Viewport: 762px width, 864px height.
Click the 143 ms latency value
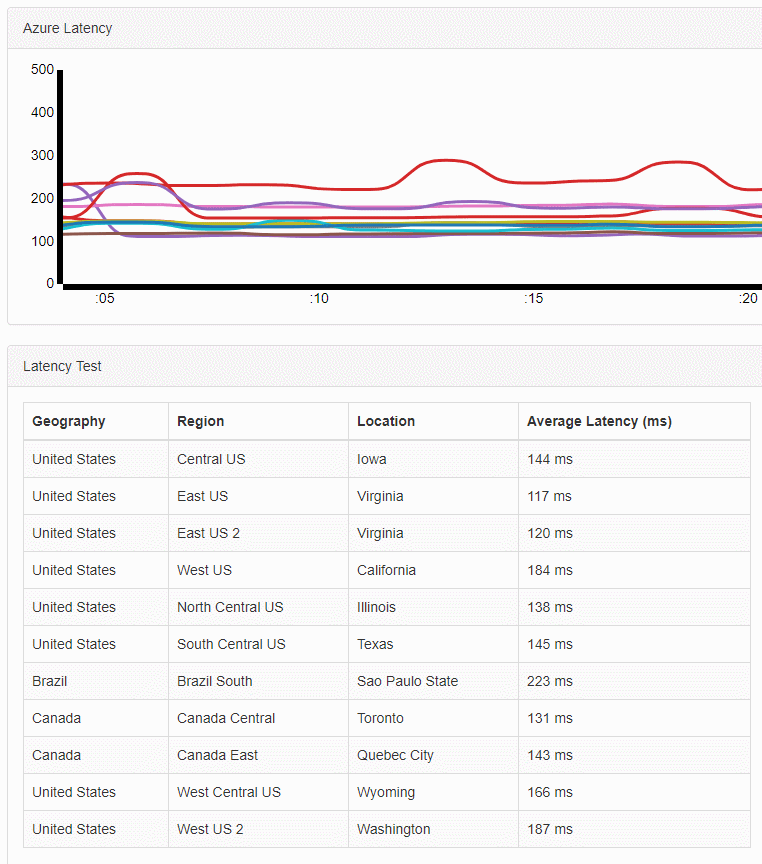[x=550, y=755]
